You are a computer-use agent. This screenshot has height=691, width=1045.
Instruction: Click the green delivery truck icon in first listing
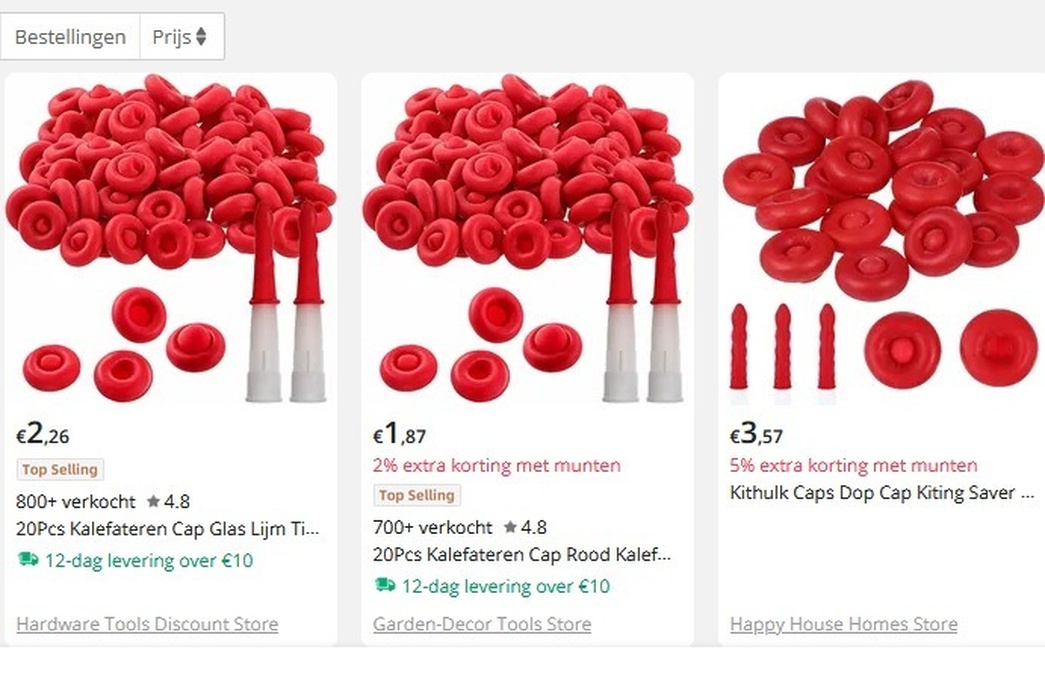tap(28, 559)
